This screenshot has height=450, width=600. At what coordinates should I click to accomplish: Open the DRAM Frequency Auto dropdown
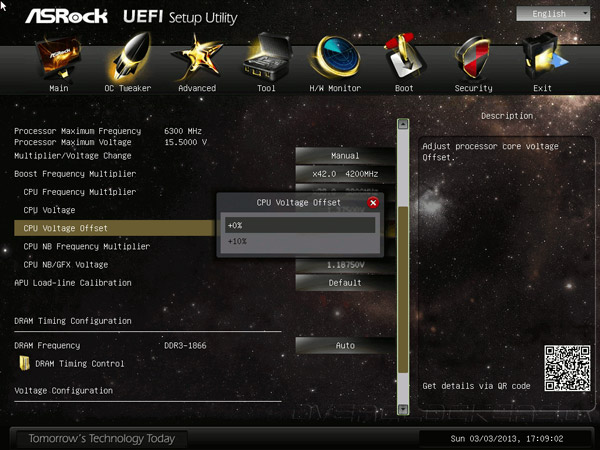345,346
